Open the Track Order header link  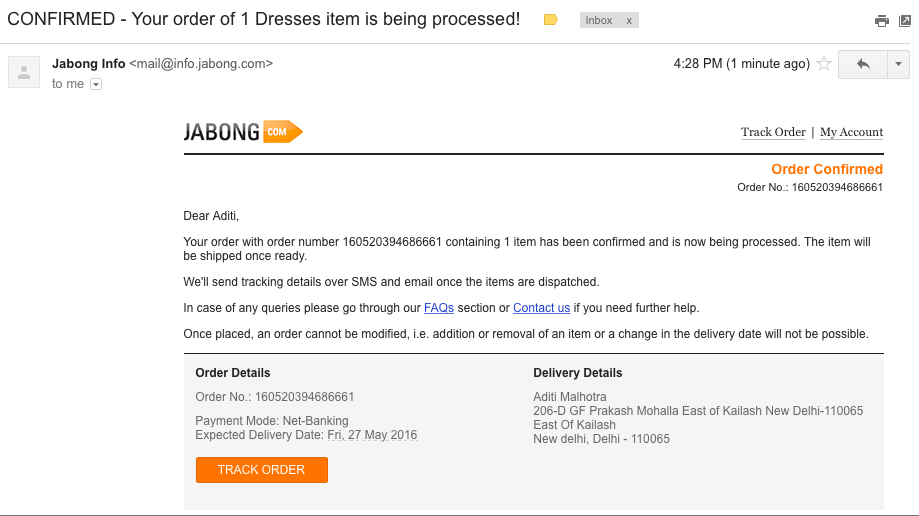tap(773, 132)
